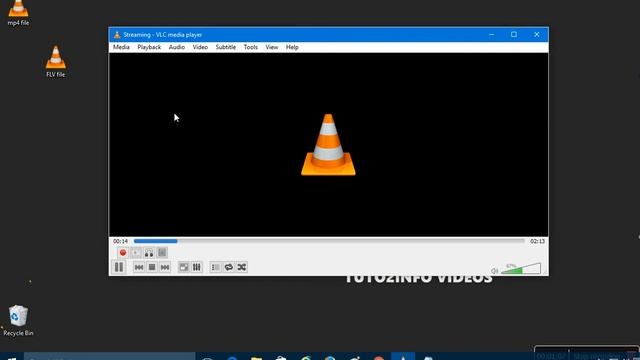Open the Tools menu

point(251,47)
